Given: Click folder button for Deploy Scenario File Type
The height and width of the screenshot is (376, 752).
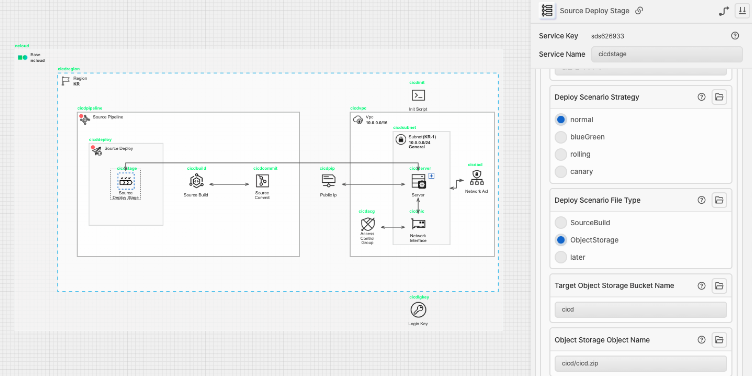Looking at the screenshot, I should (718, 200).
